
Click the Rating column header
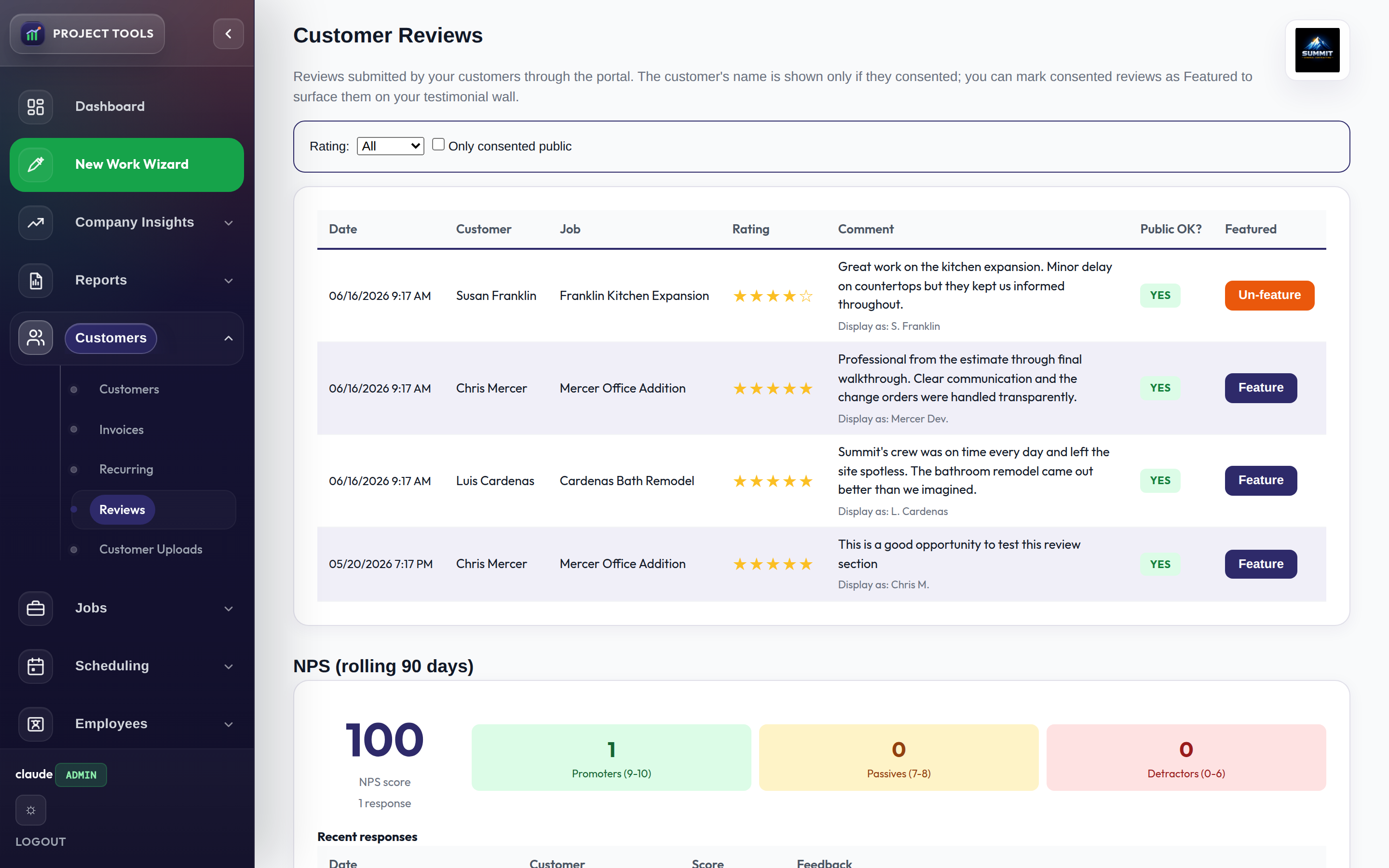tap(751, 229)
